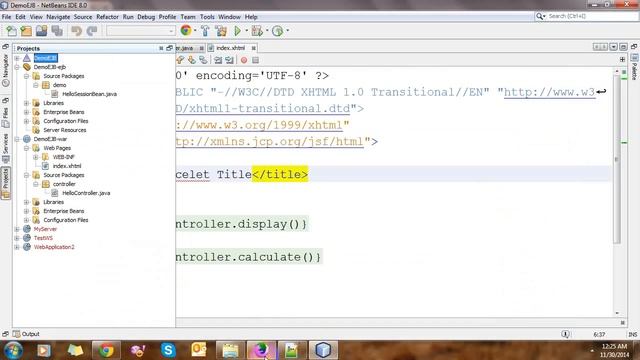The height and width of the screenshot is (360, 640).
Task: Open the Services side panel
Action: (x=5, y=149)
